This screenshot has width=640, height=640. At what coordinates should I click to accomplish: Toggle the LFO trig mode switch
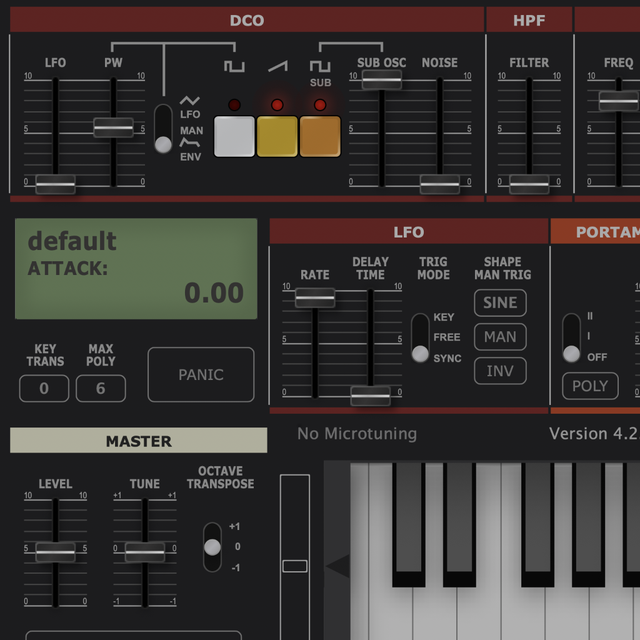pyautogui.click(x=420, y=338)
